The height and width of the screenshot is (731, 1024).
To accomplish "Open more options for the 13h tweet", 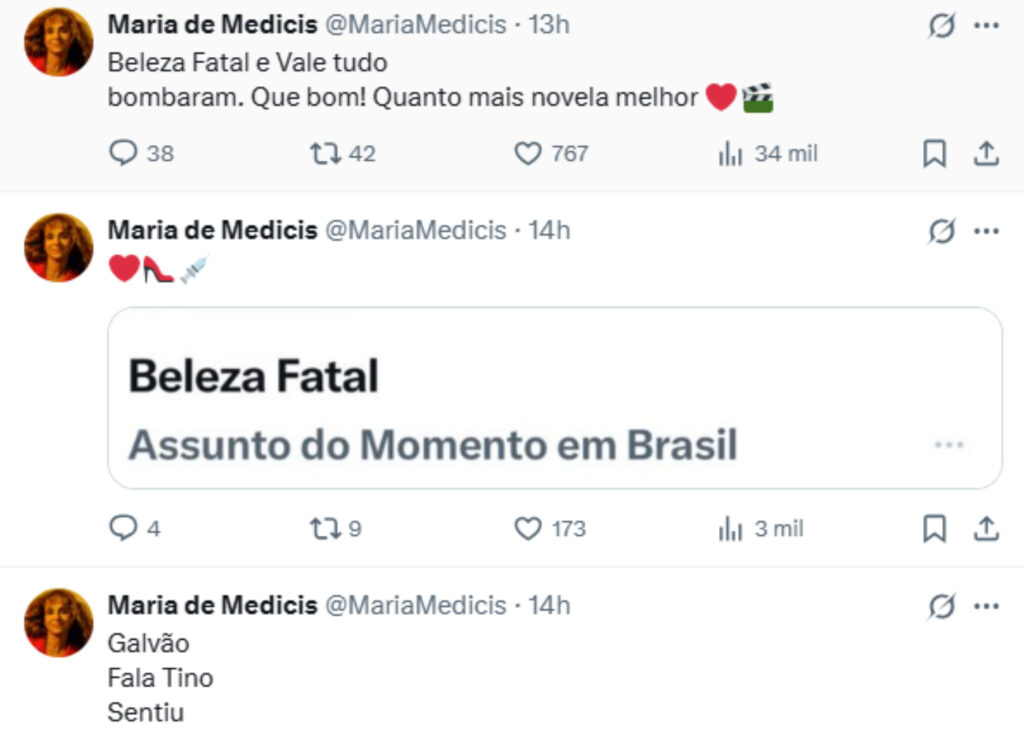I will pos(987,26).
